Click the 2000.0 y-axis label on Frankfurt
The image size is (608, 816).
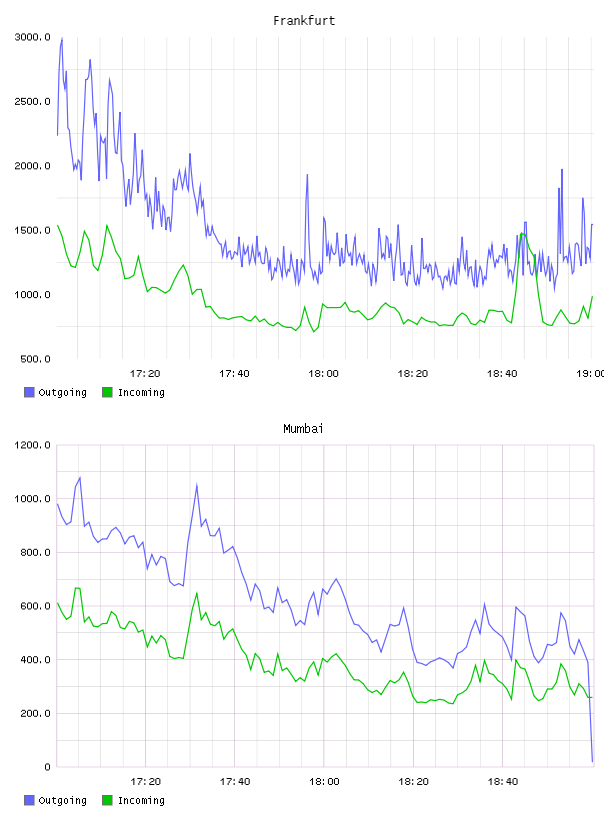[x=32, y=166]
